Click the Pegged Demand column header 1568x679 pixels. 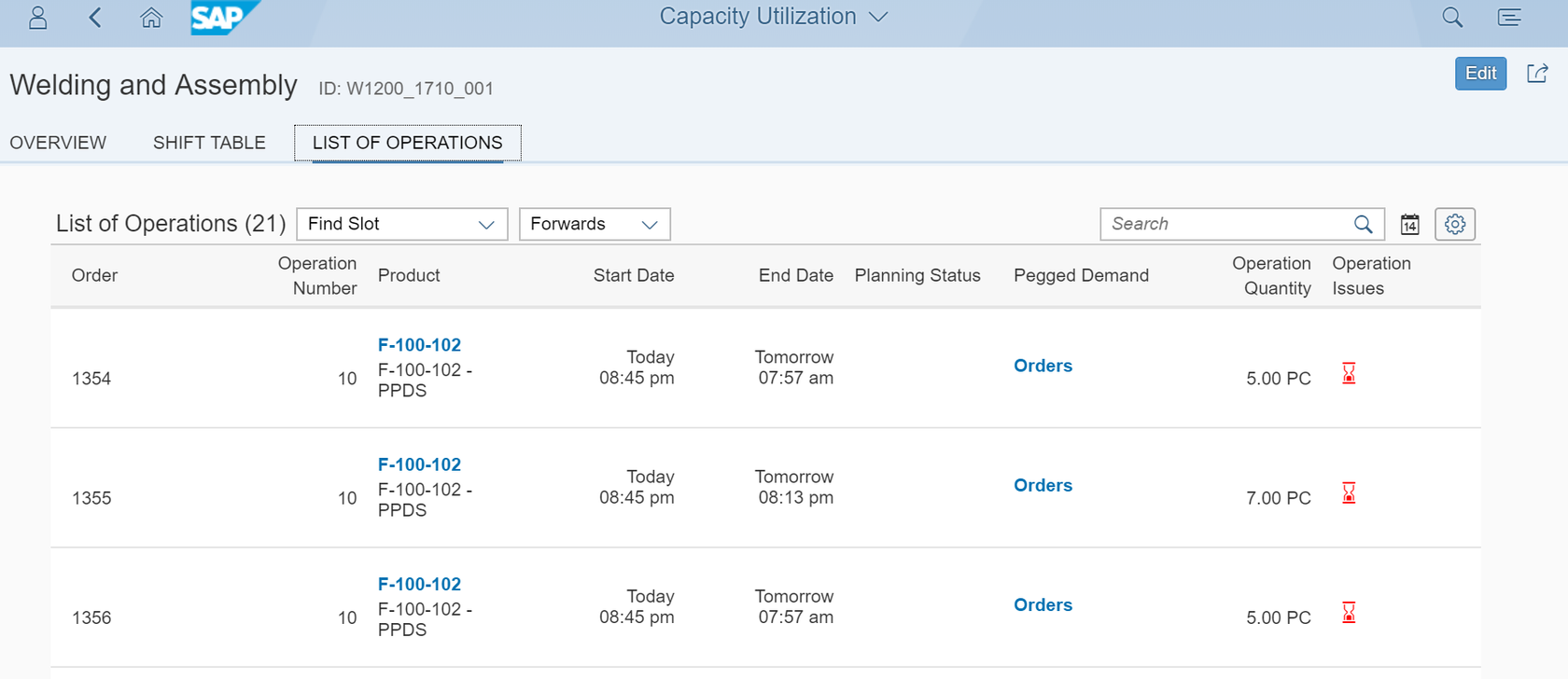coord(1081,275)
